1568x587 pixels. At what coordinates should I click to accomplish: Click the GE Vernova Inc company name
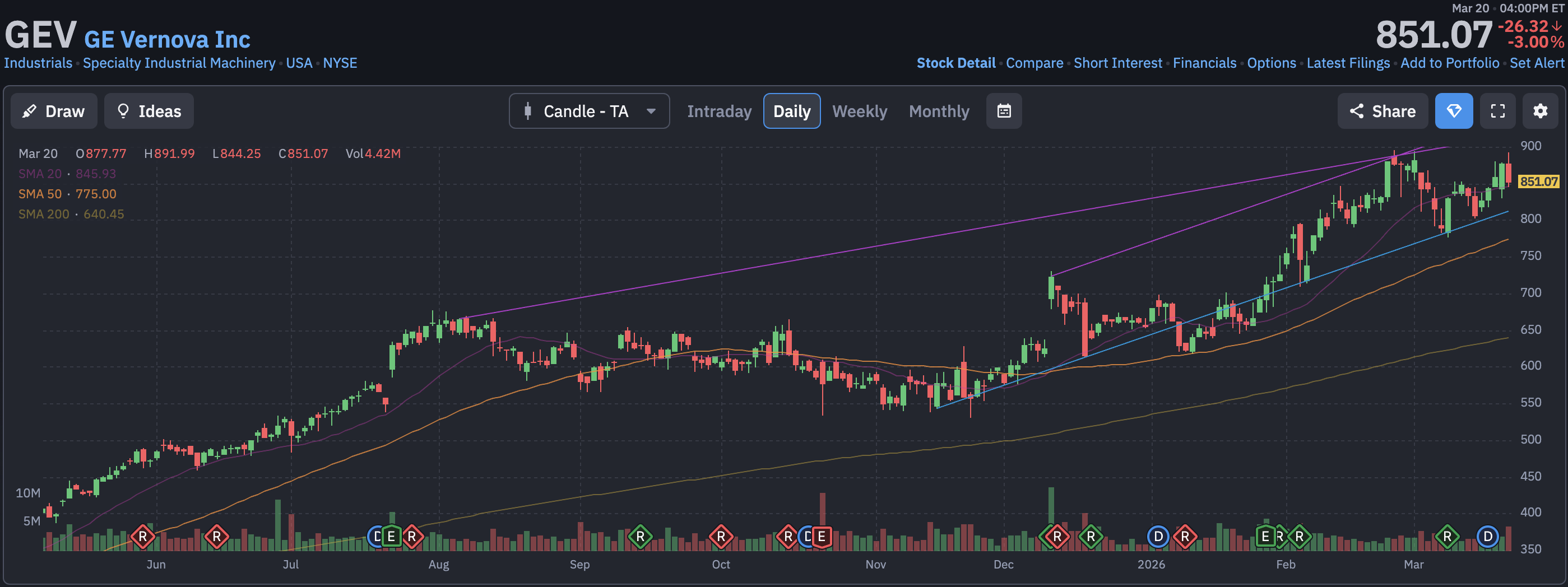(x=167, y=39)
